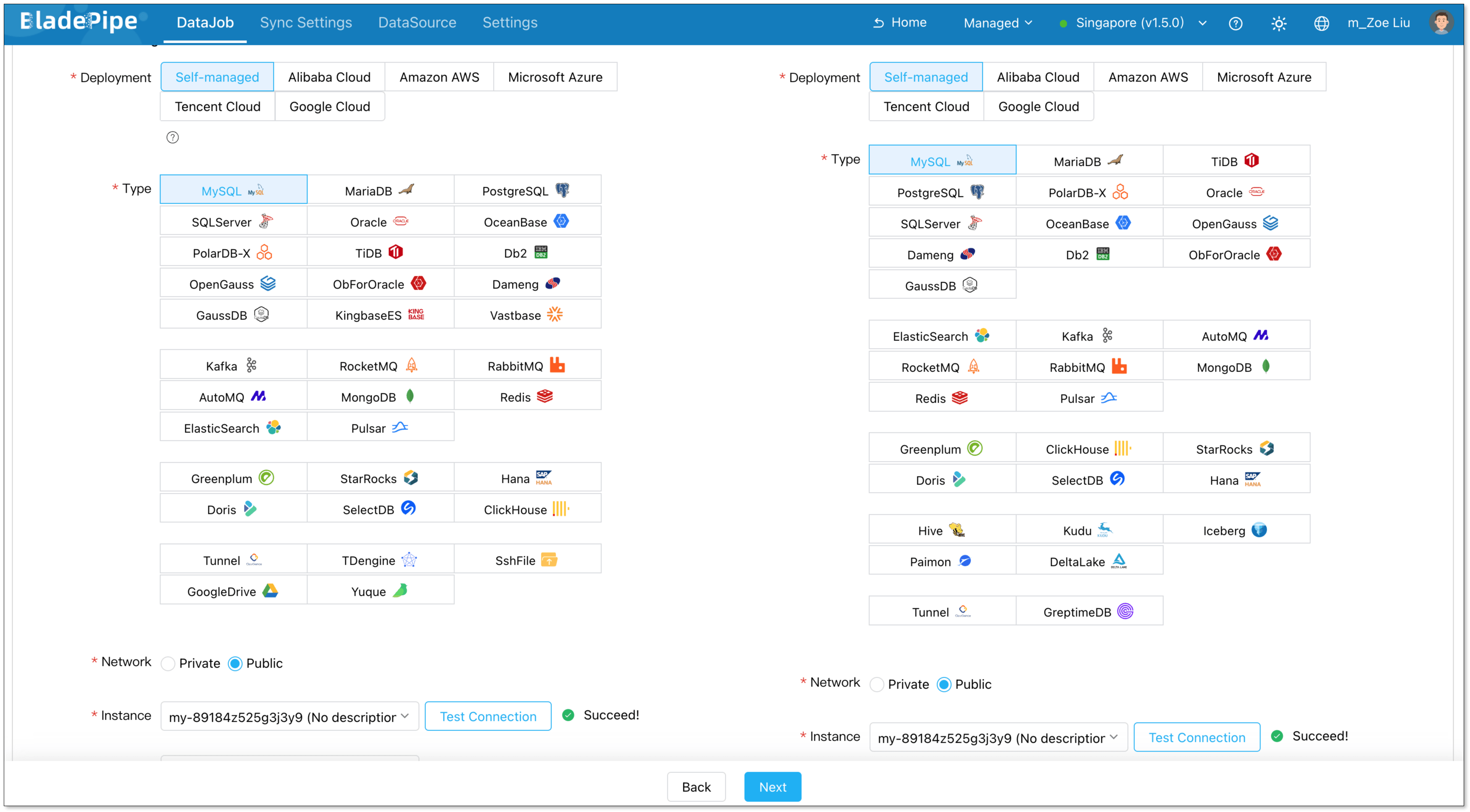Choose Alibaba Cloud in left Deployment
1470x812 pixels.
coord(329,77)
